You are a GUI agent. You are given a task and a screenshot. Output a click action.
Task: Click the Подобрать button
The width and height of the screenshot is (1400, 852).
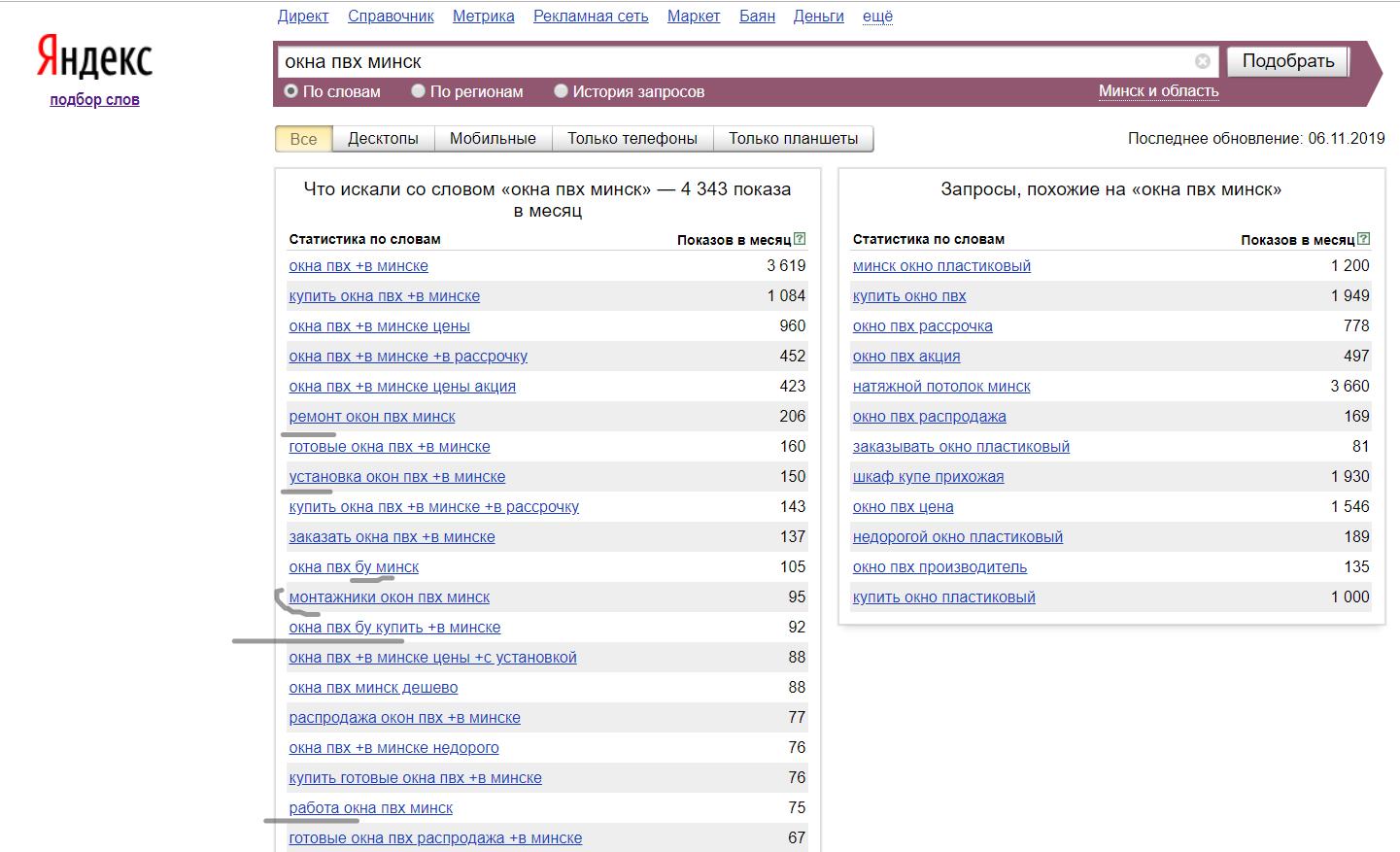click(1288, 61)
